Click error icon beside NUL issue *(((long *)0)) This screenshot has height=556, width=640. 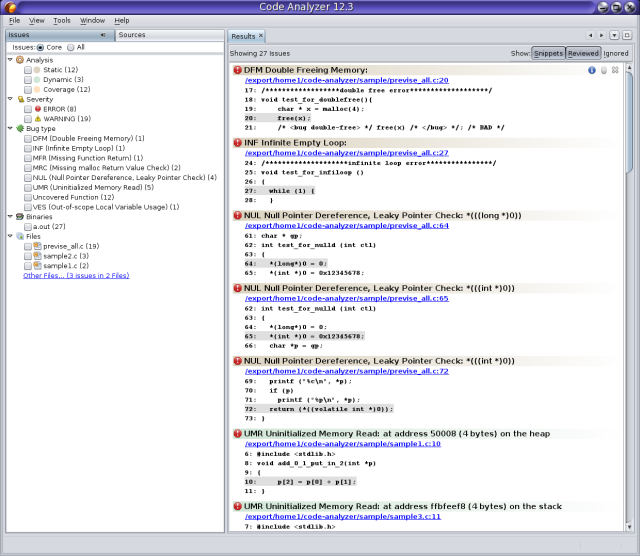pyautogui.click(x=238, y=216)
